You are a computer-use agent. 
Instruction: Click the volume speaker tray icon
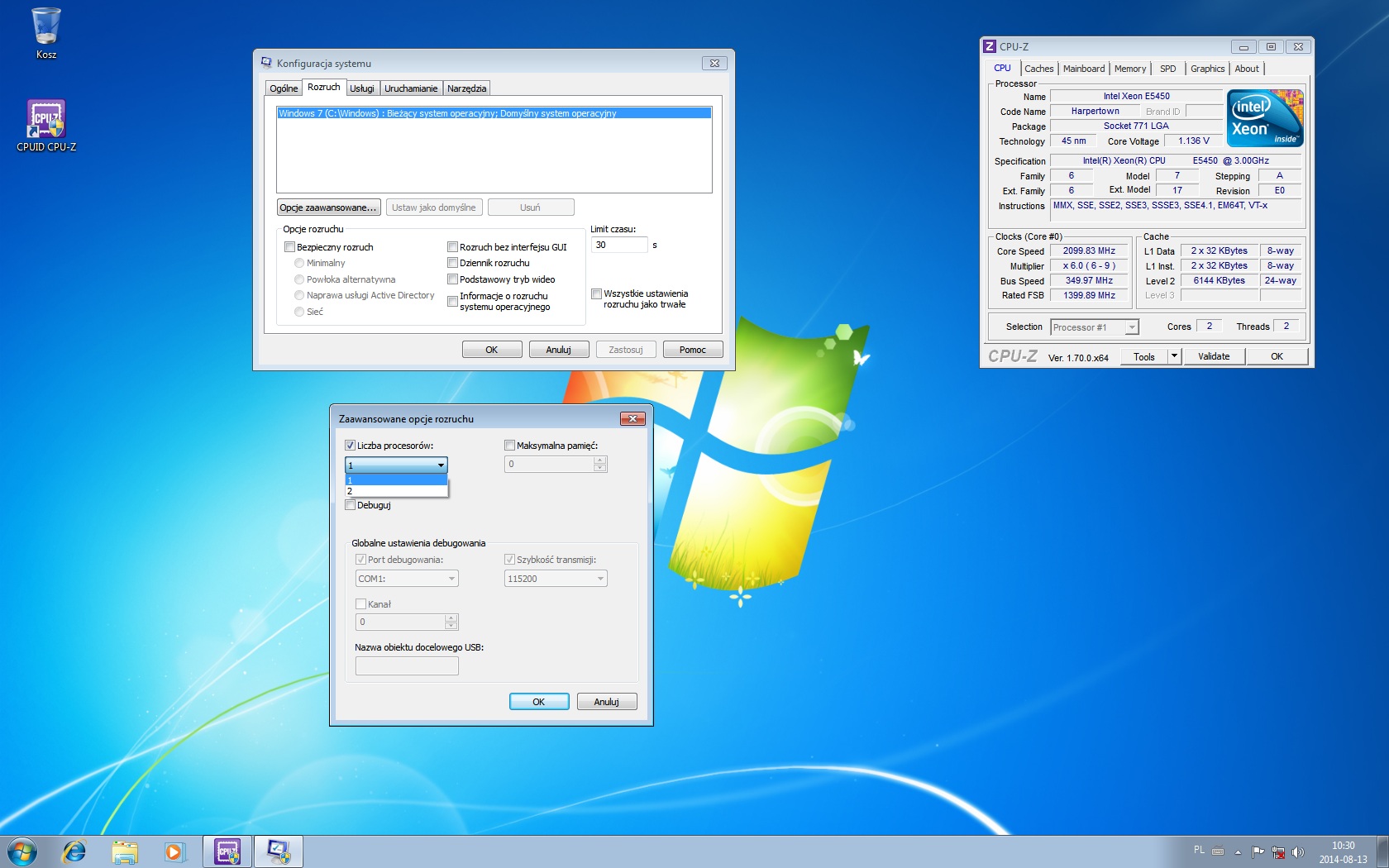coord(1297,851)
